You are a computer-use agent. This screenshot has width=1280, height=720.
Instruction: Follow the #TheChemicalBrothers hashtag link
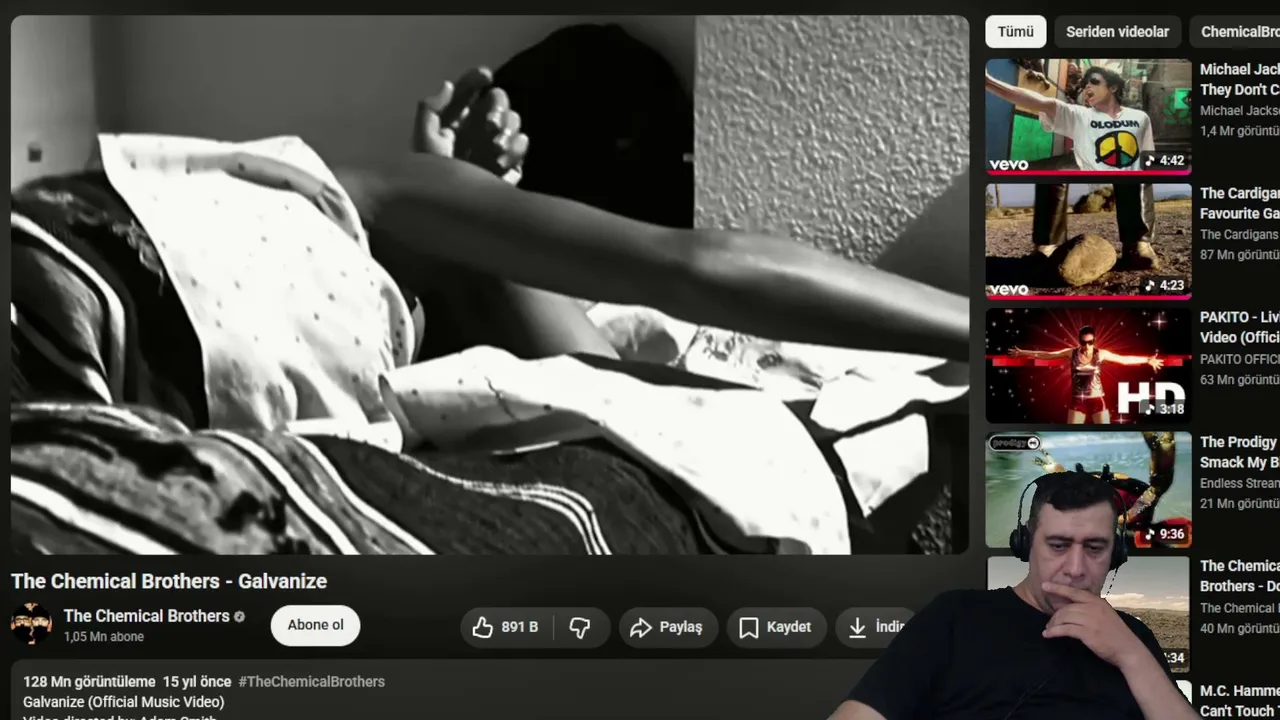tap(311, 682)
